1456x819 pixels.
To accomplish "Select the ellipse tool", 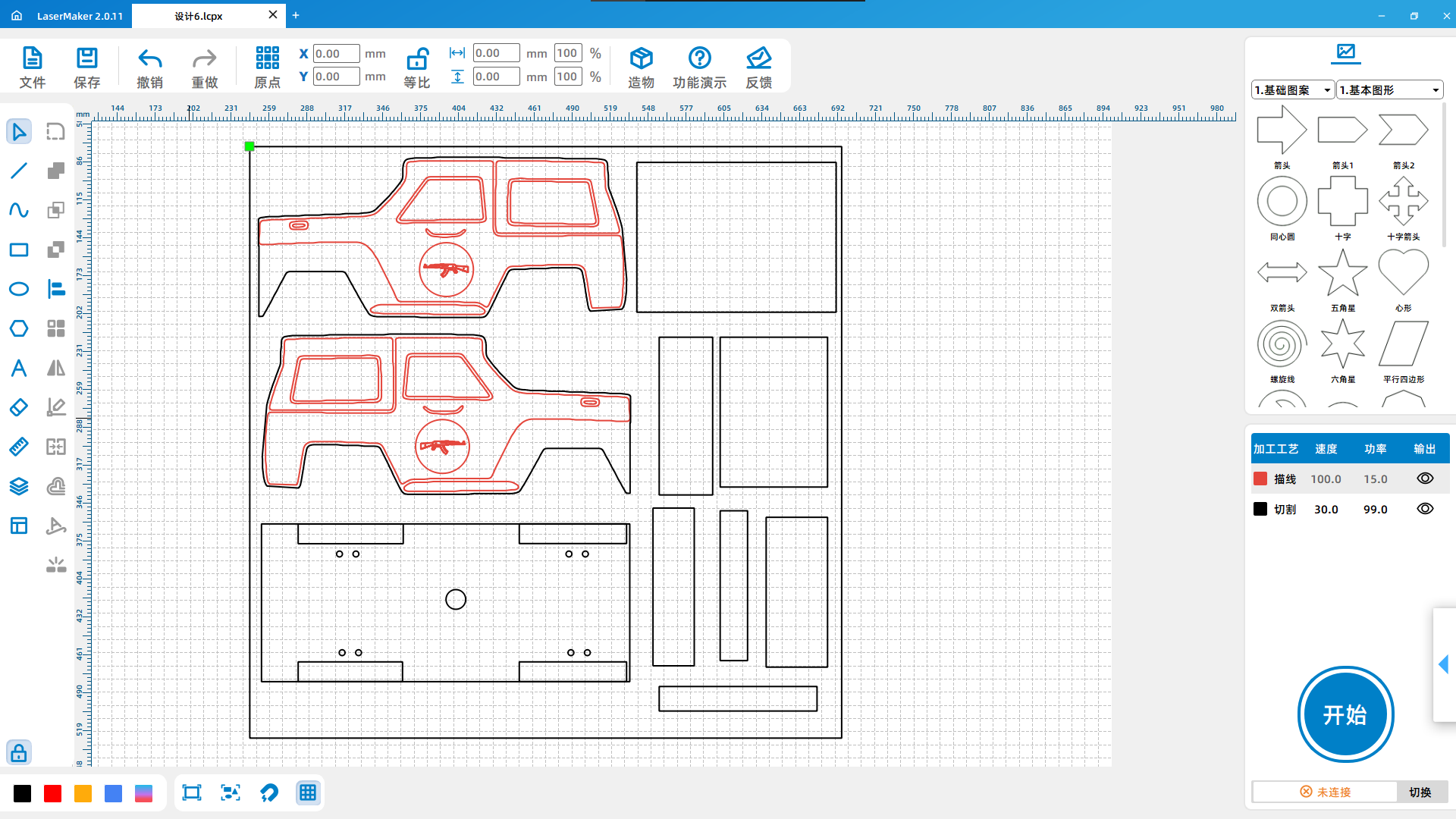I will 19,289.
